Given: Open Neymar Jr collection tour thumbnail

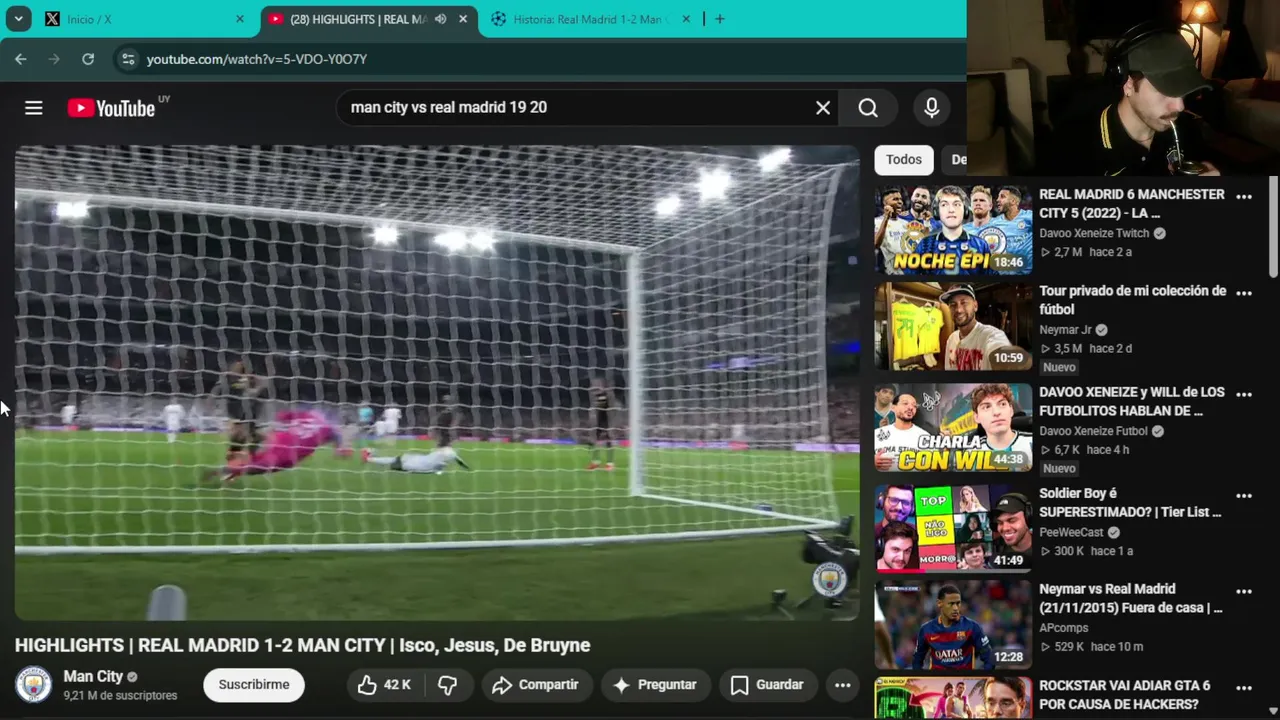Looking at the screenshot, I should pos(953,326).
